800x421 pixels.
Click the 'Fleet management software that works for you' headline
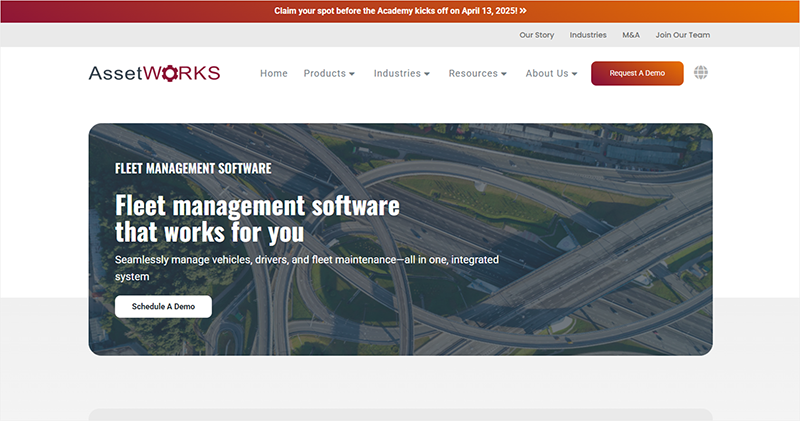click(x=257, y=219)
